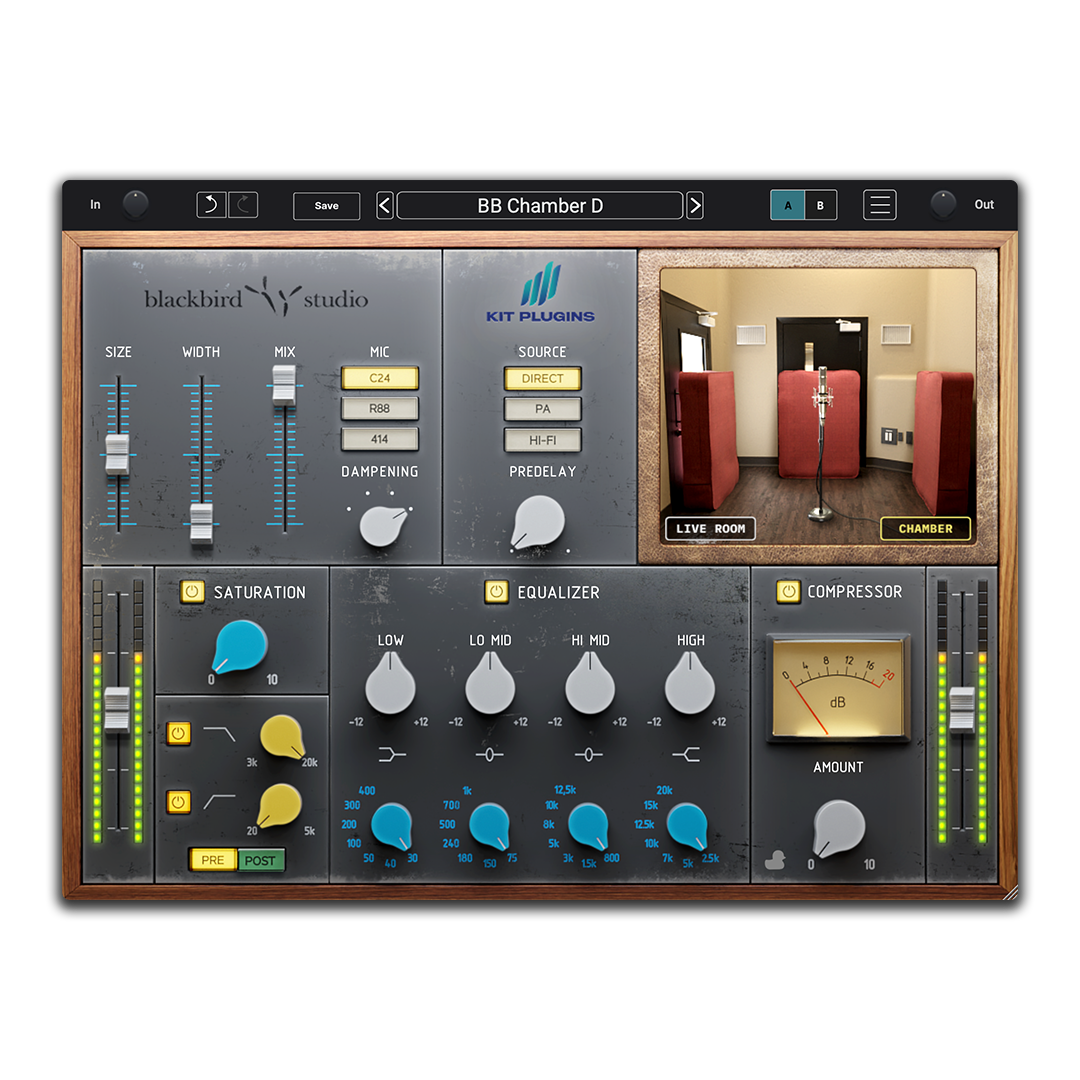
Task: Toggle the Compressor power button
Action: 788,592
